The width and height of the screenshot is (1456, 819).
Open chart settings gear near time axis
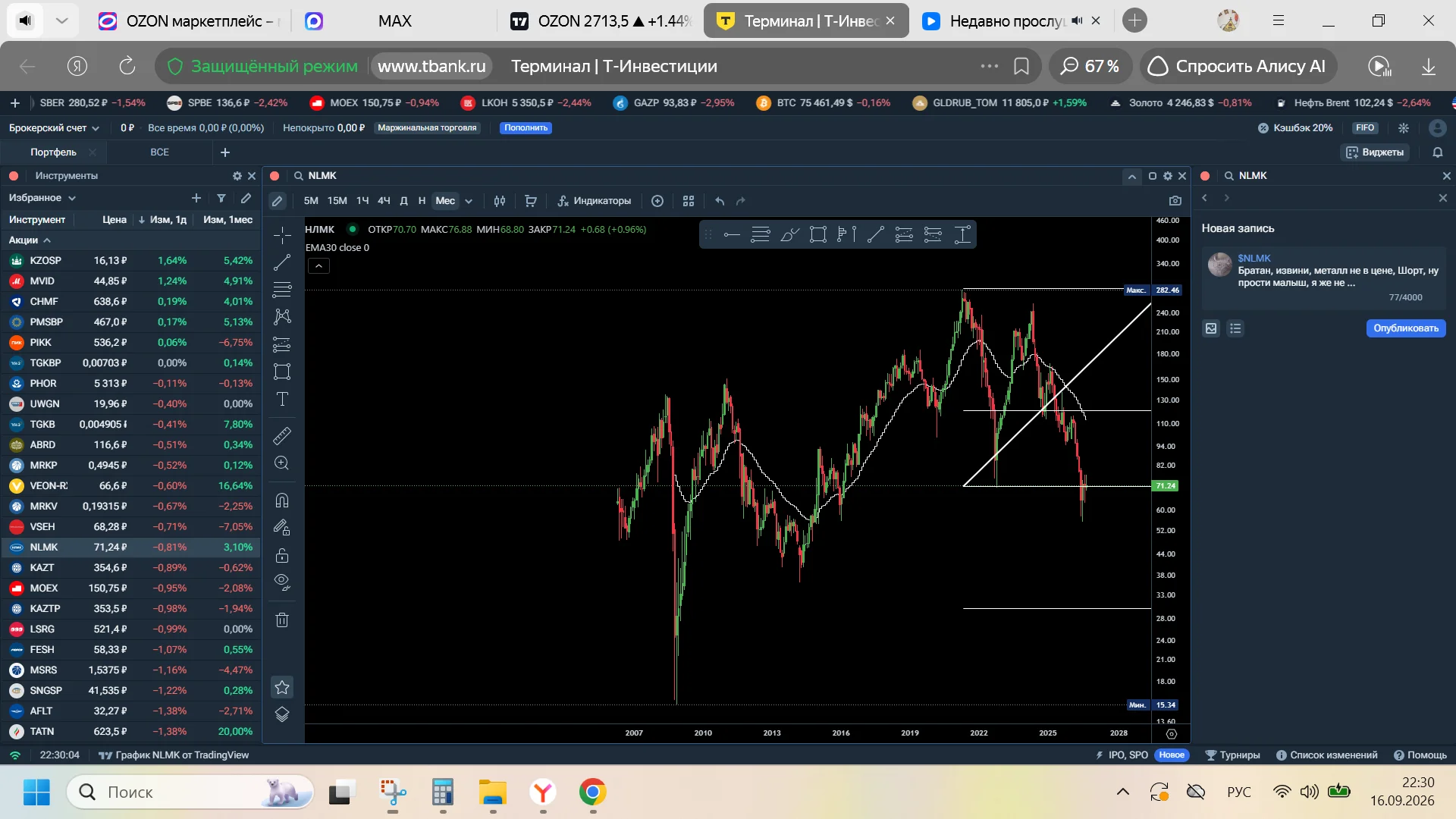[1172, 734]
